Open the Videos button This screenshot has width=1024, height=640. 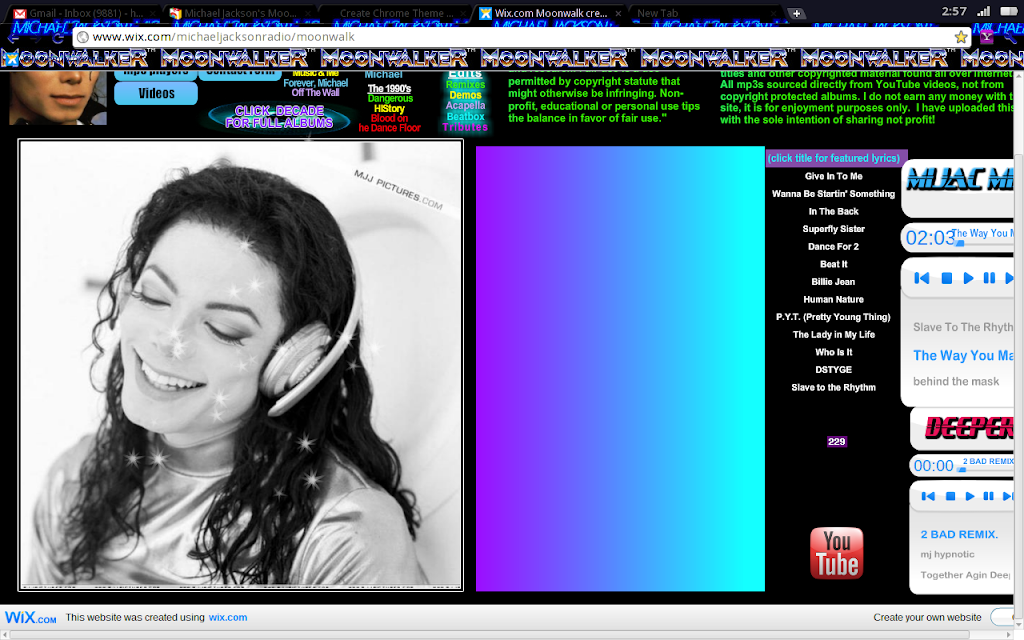pyautogui.click(x=156, y=93)
